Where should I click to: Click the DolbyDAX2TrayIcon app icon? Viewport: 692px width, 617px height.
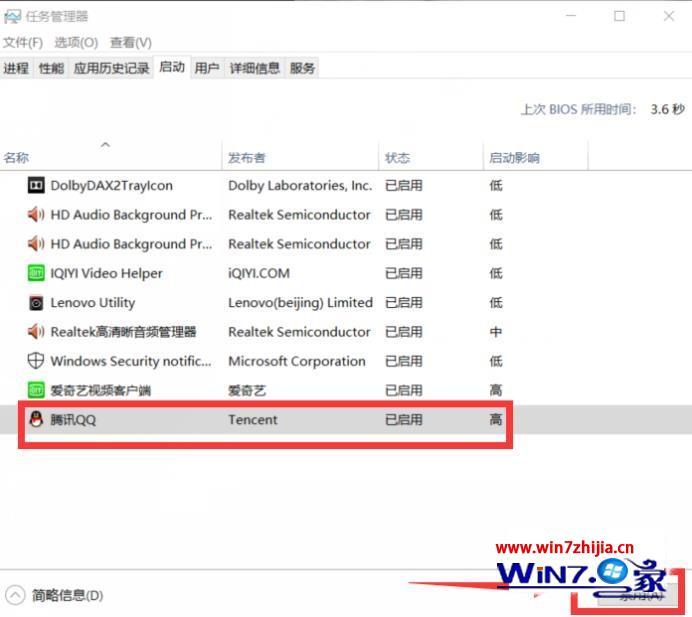36,185
